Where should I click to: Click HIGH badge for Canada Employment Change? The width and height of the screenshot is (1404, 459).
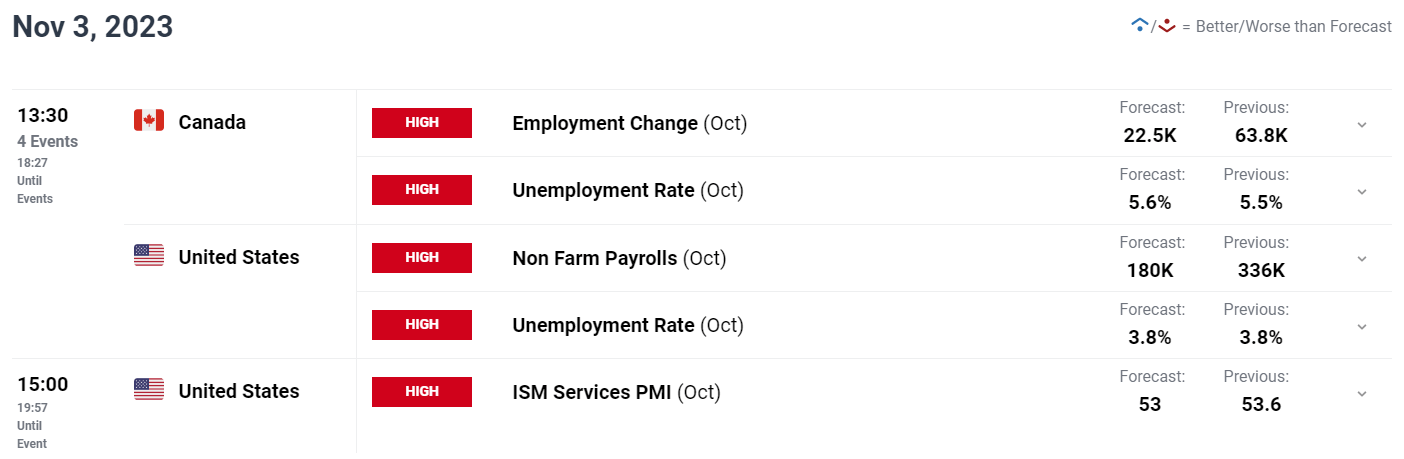422,123
